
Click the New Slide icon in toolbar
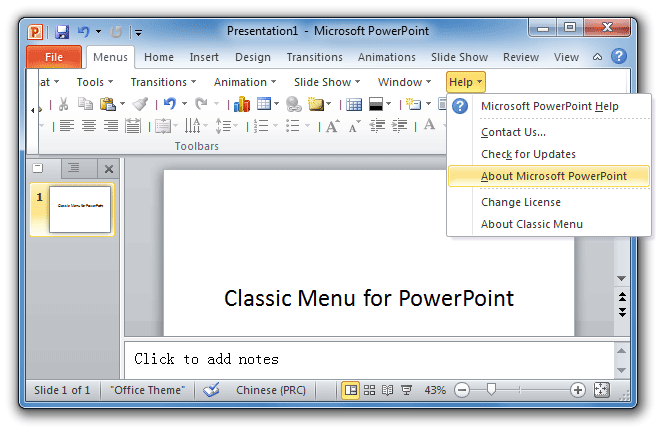(414, 104)
